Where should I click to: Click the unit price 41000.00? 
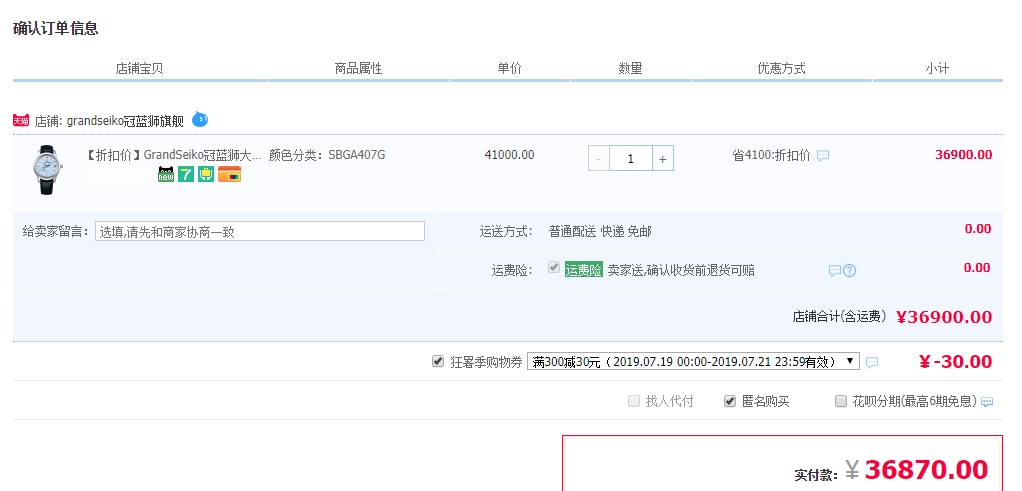[x=510, y=155]
